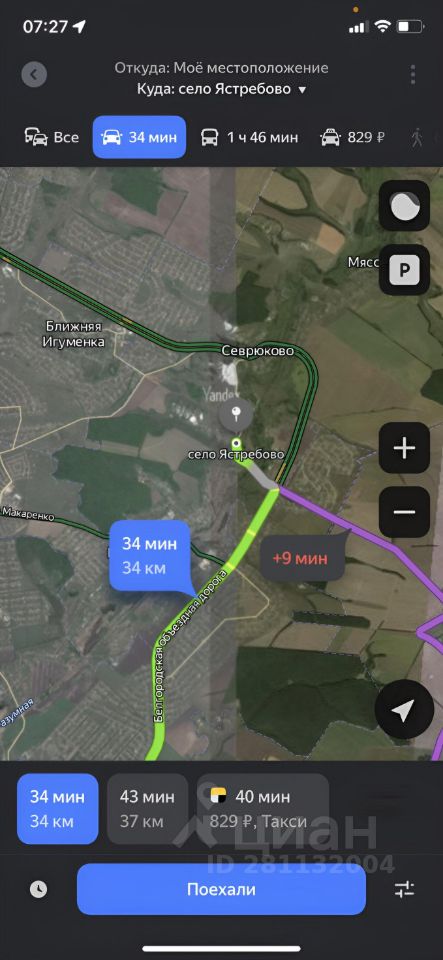Open the three-dot options menu
The width and height of the screenshot is (443, 960).
(413, 75)
